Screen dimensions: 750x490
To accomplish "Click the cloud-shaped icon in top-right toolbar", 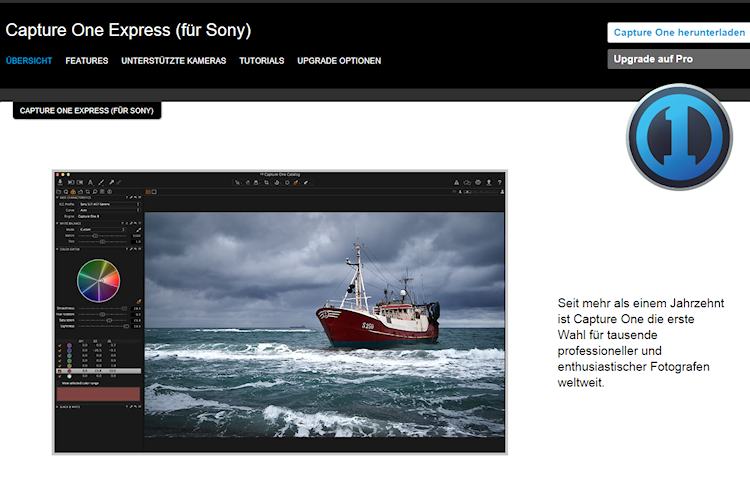I will click(x=467, y=182).
